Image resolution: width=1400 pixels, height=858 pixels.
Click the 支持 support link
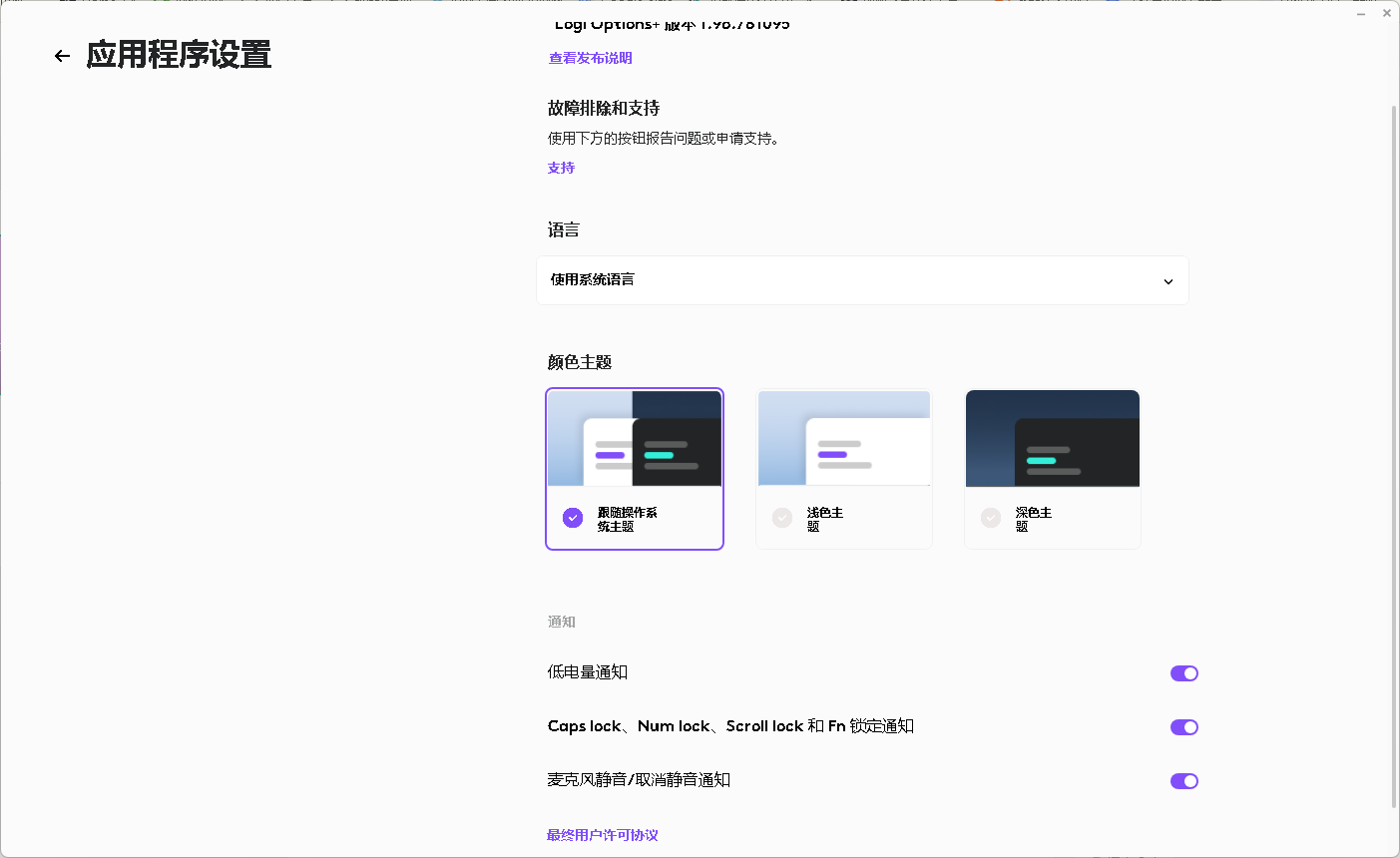tap(561, 168)
